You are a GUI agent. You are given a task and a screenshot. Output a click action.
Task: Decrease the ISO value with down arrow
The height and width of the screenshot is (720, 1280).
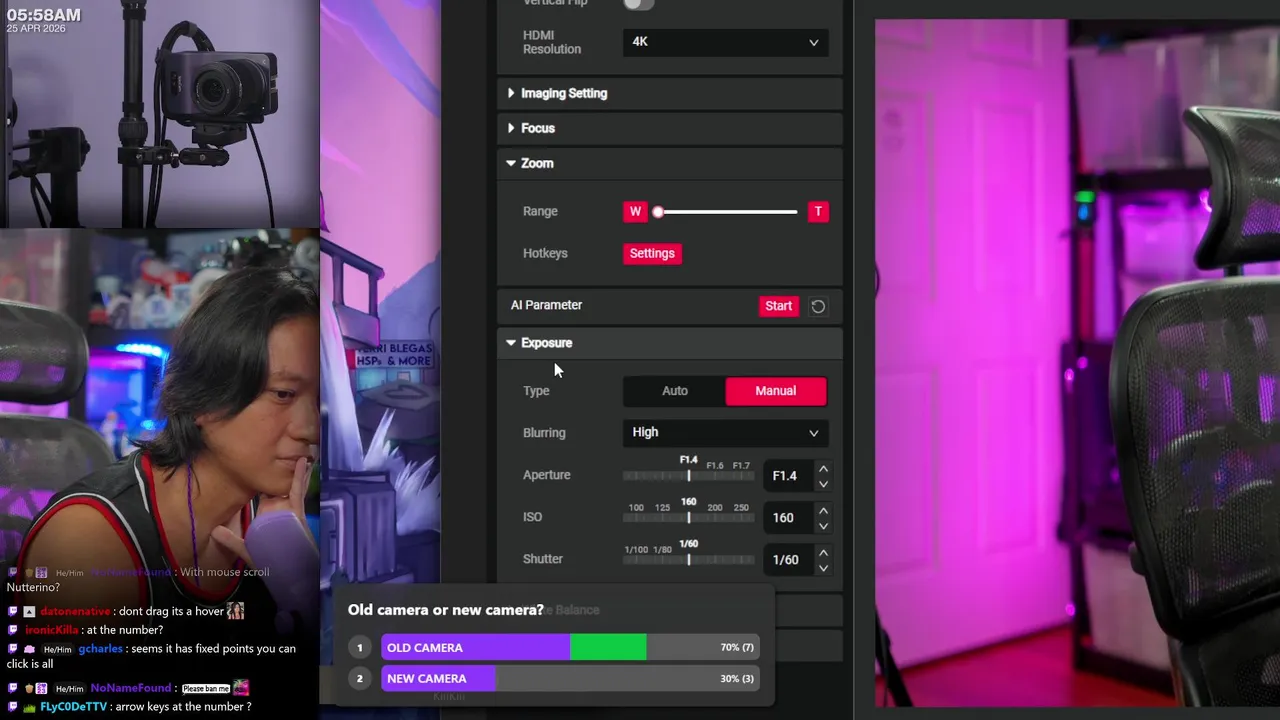point(823,526)
